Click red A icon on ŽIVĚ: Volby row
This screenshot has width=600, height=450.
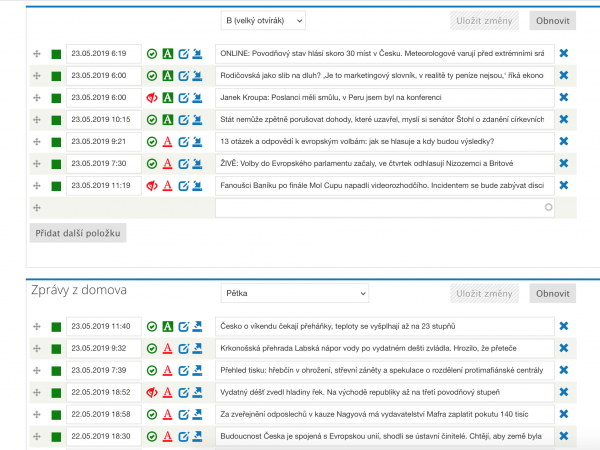click(168, 164)
